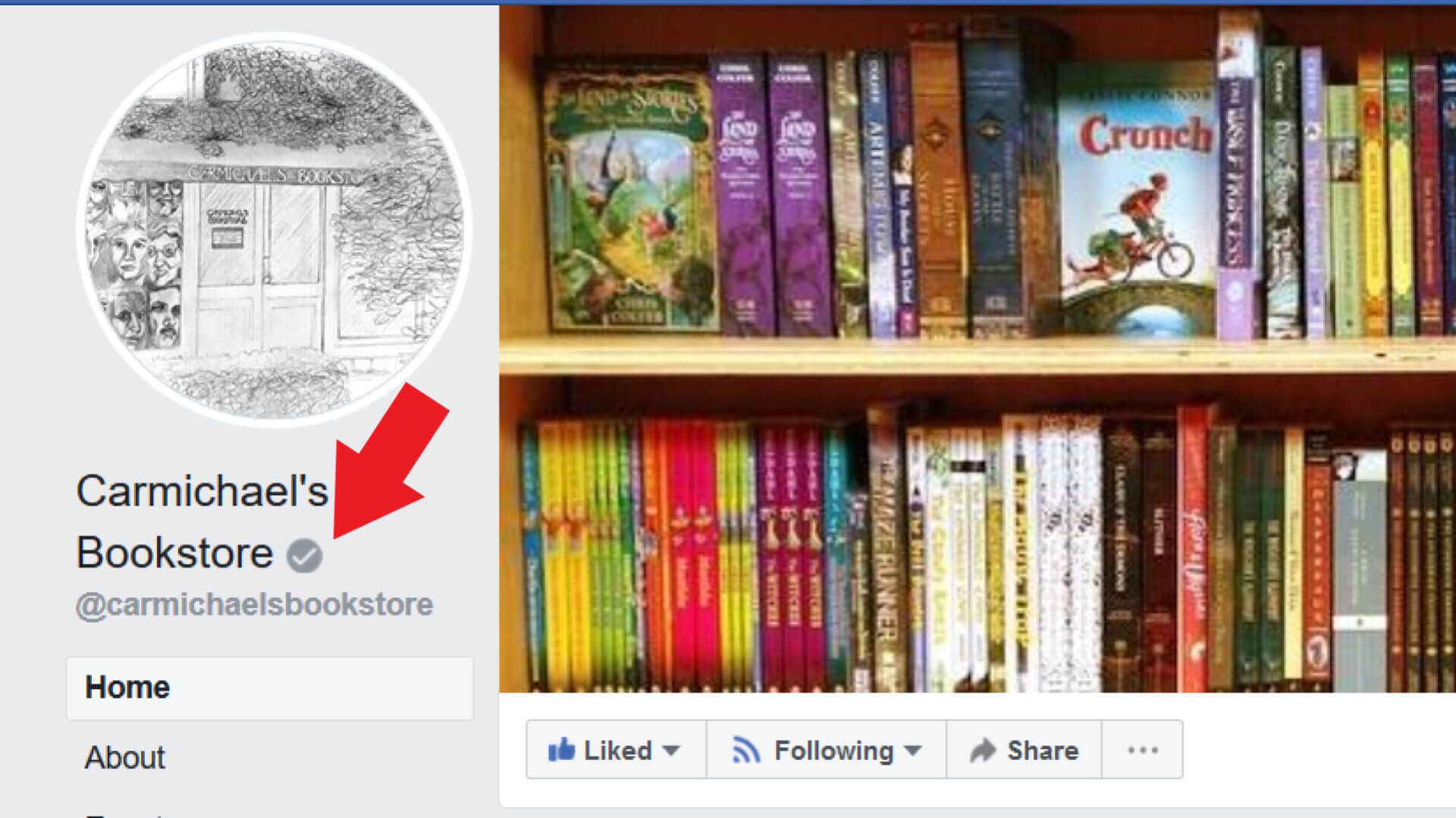
Task: Click the RSS feed icon beside Following
Action: (746, 750)
